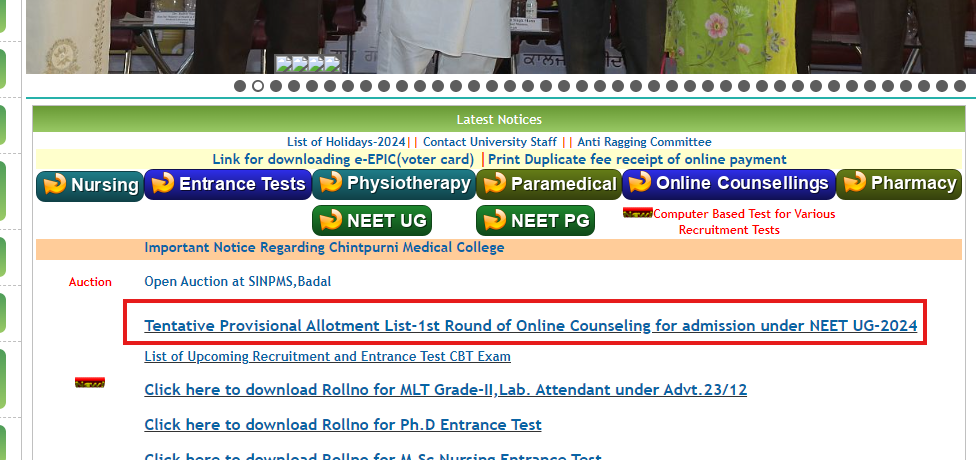Open Rollno download for Ph.D Entrance Test
Image resolution: width=977 pixels, height=460 pixels.
coord(343,425)
